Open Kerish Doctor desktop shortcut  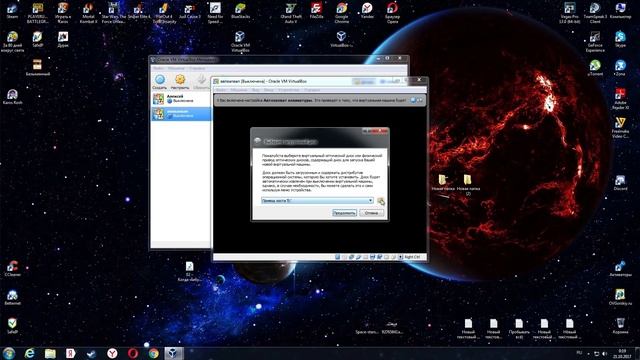click(12, 96)
